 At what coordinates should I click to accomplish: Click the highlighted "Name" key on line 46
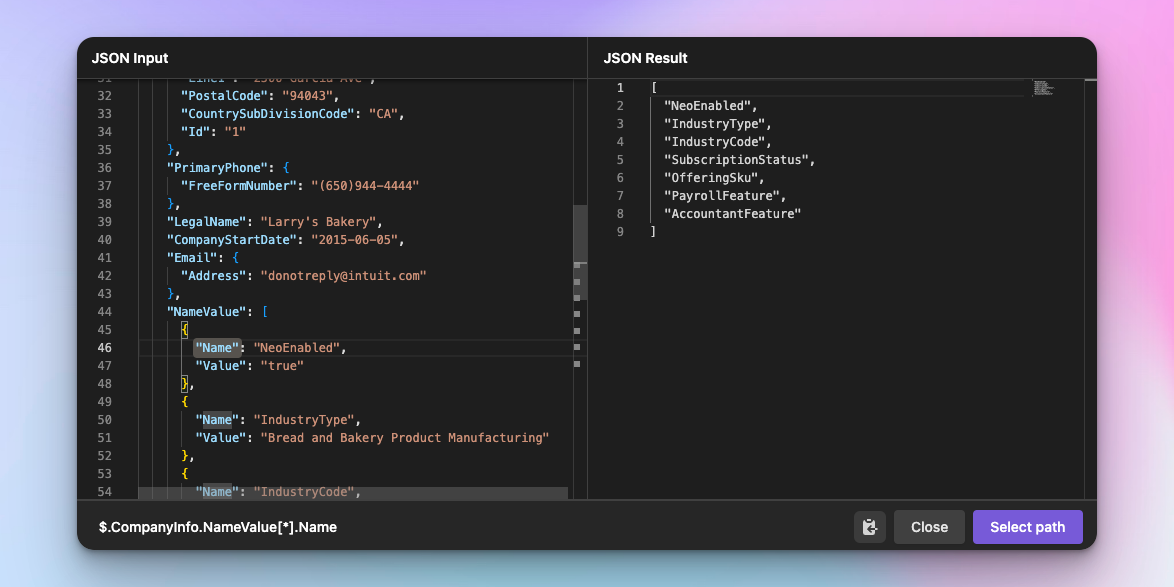click(x=217, y=347)
